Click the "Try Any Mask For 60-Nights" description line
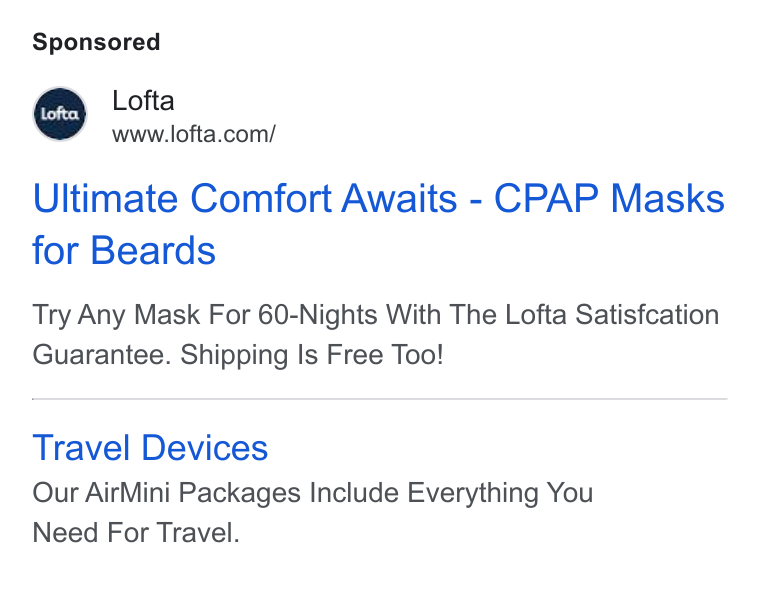Image resolution: width=760 pixels, height=600 pixels. [237, 315]
